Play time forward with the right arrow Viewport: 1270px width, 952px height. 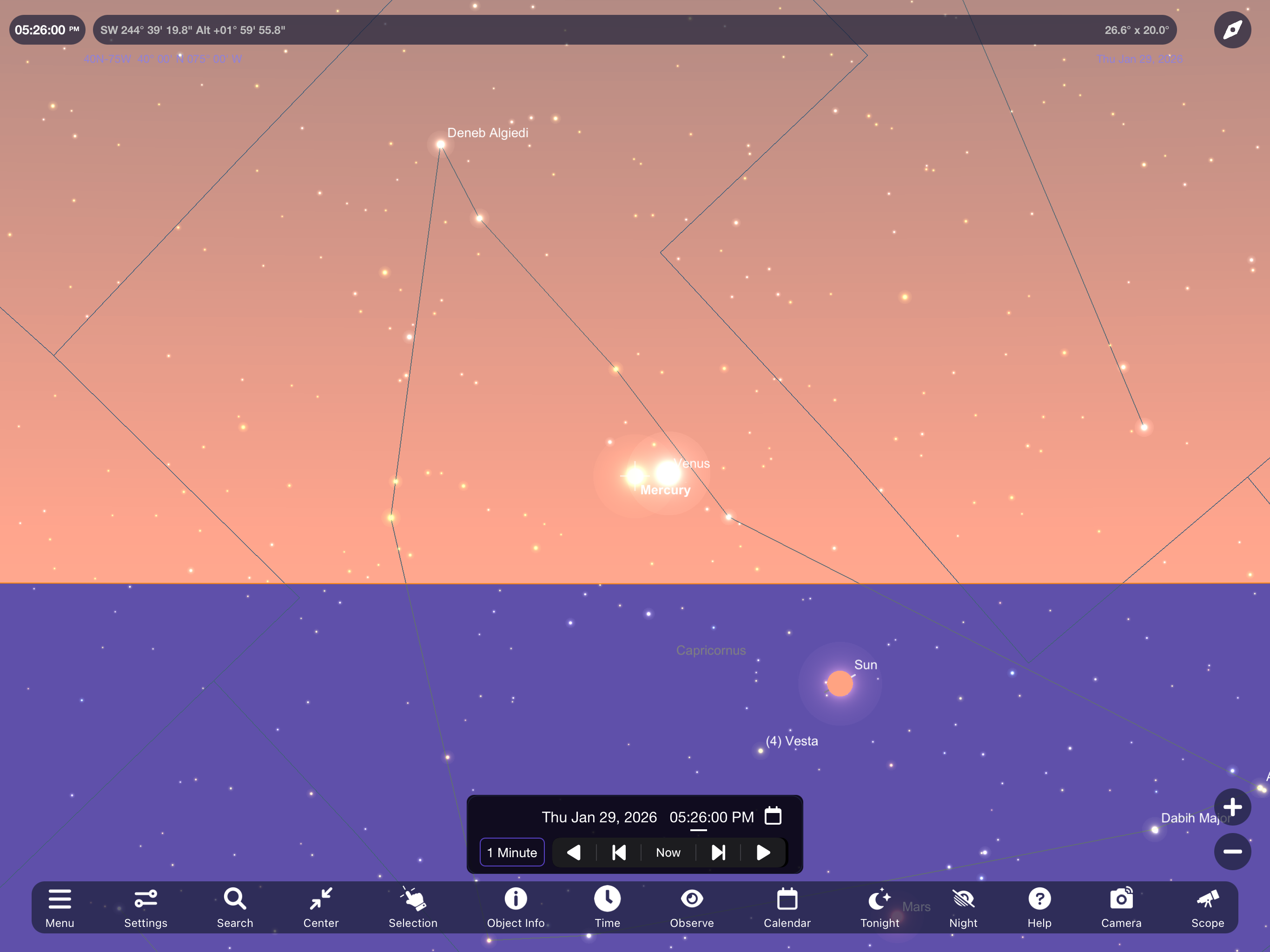point(763,852)
